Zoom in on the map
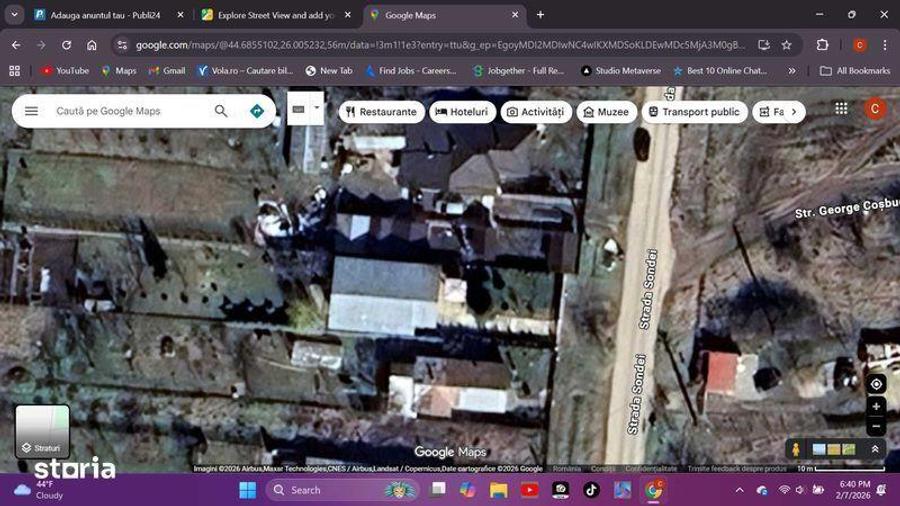900x506 pixels. [x=876, y=407]
